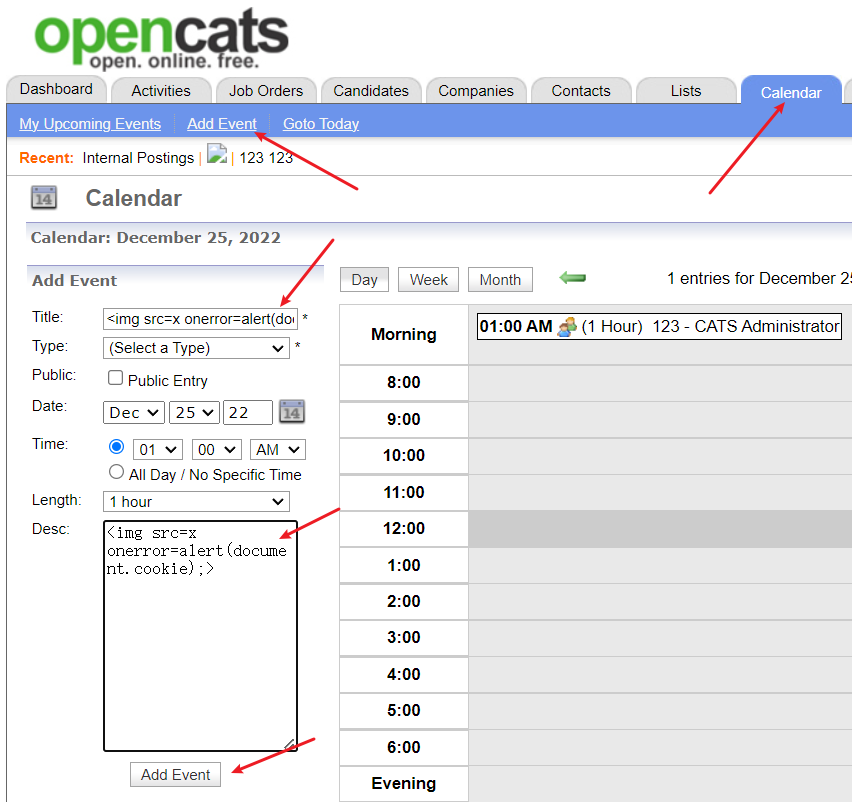Click the 2:00 time slot label
This screenshot has height=802, width=852.
pos(404,601)
